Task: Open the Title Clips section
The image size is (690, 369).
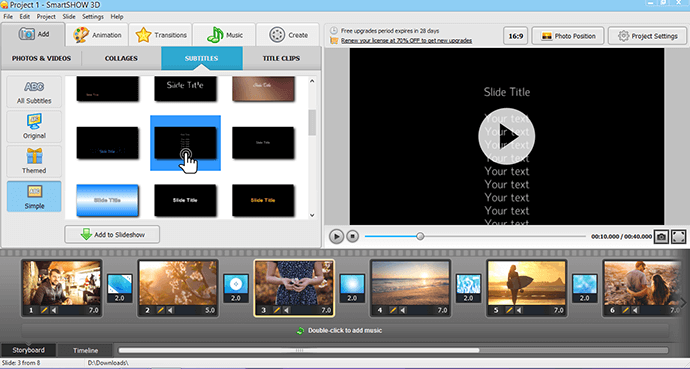Action: point(281,58)
